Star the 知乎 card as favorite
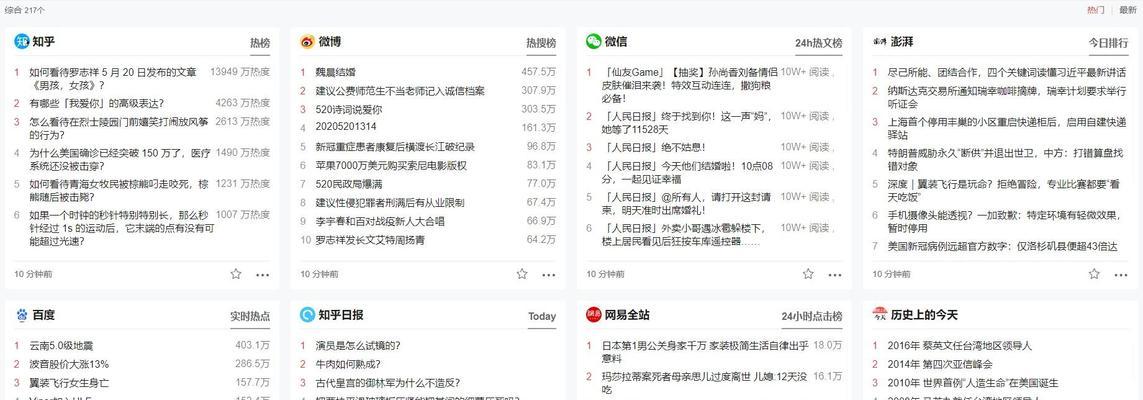 coord(235,274)
